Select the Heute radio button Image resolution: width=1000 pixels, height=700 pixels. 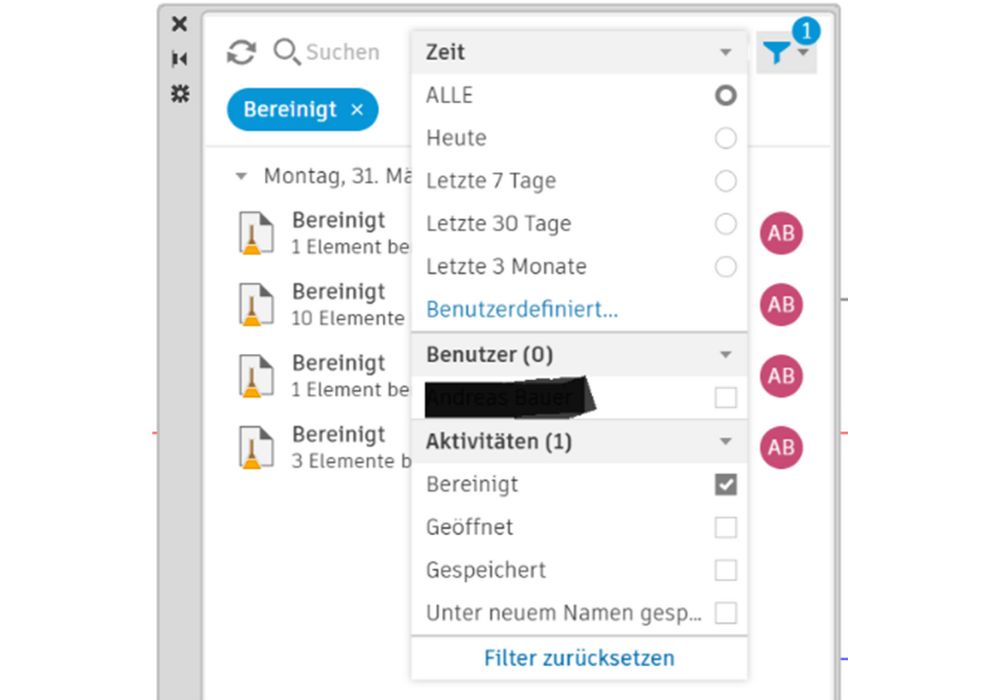pos(726,138)
